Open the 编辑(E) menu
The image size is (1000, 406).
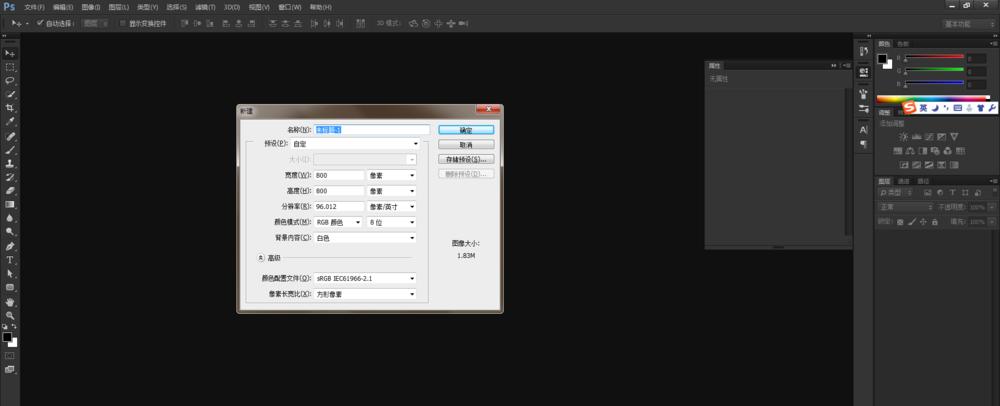click(63, 7)
